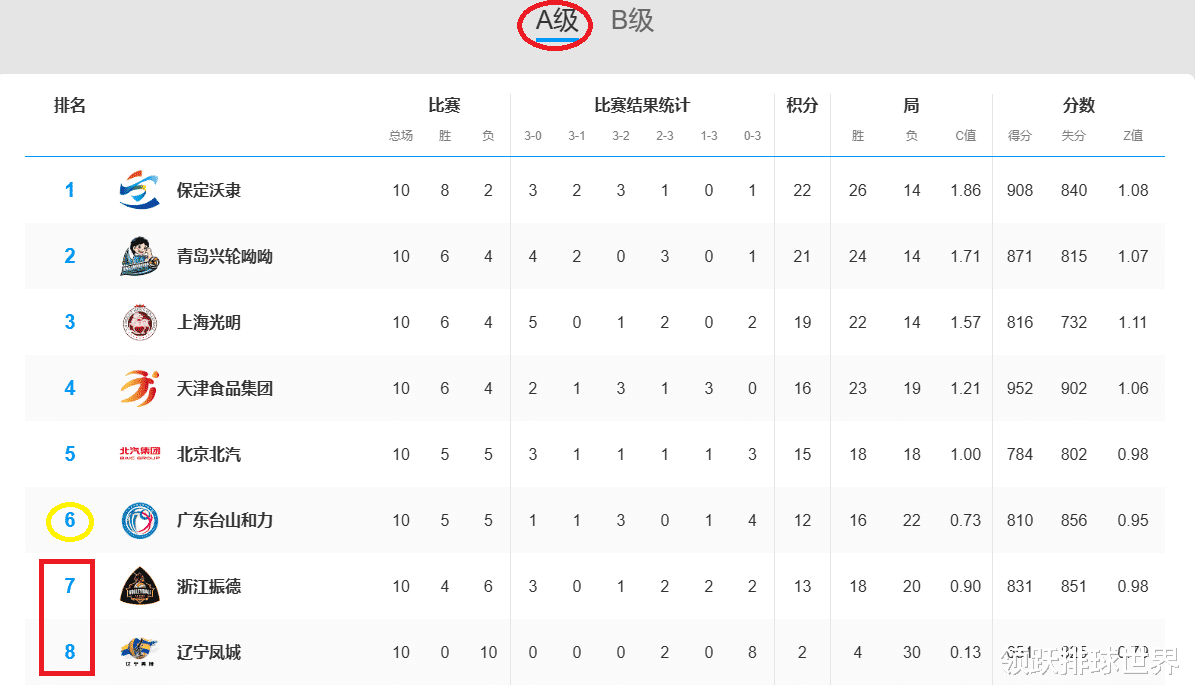Switch to the A级 tab
Screen dimensions: 1195x696
click(x=557, y=21)
